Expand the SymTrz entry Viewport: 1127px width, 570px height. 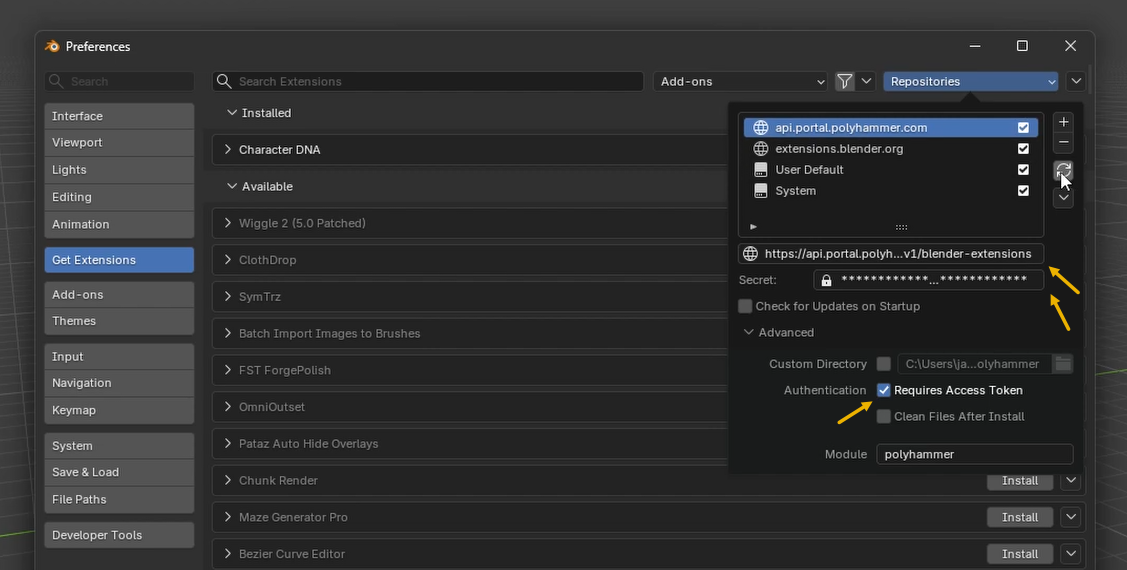pyautogui.click(x=228, y=296)
